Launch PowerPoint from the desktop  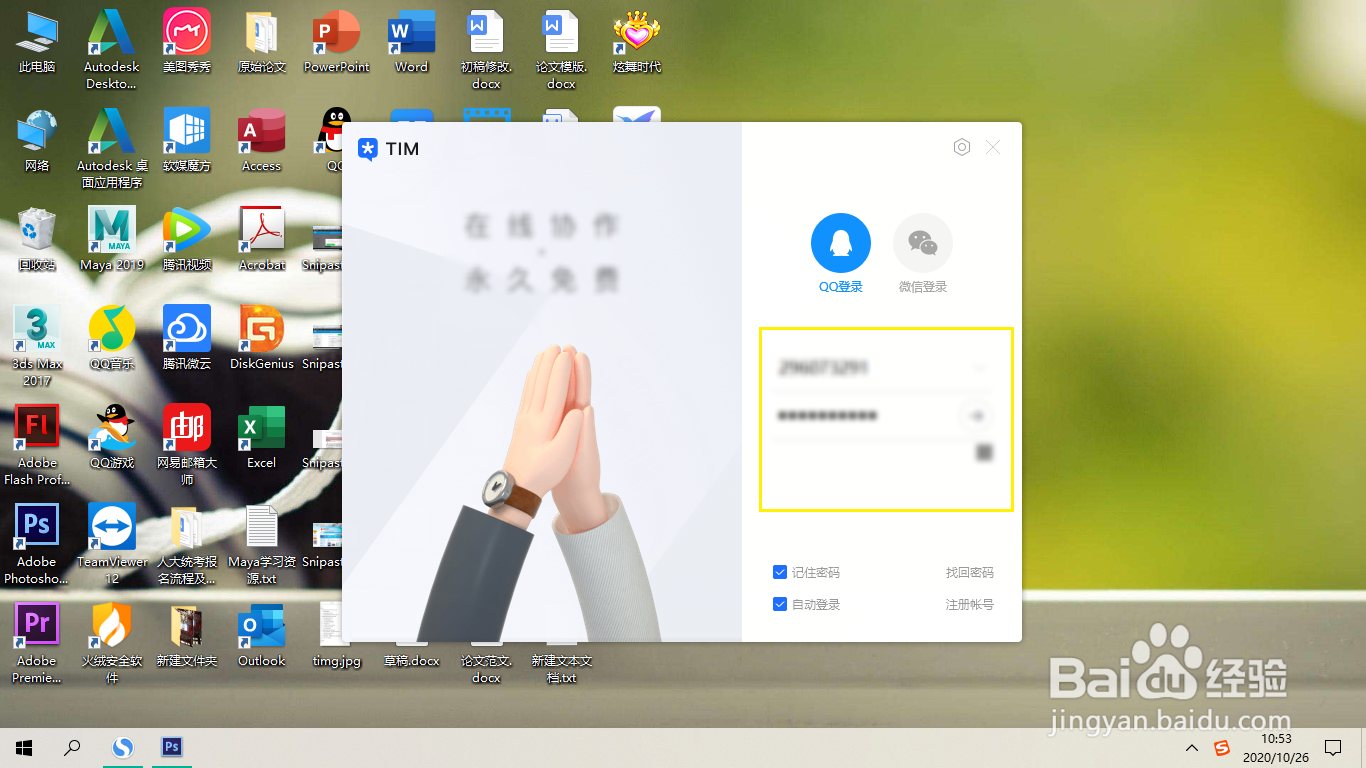[337, 42]
